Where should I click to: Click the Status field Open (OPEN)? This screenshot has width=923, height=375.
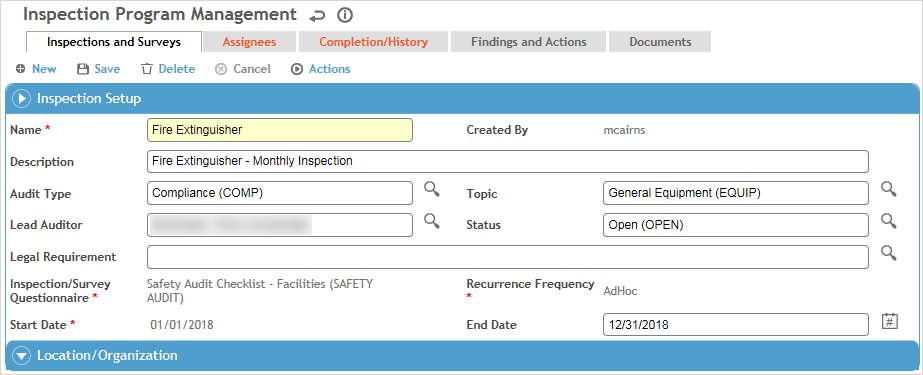point(736,225)
